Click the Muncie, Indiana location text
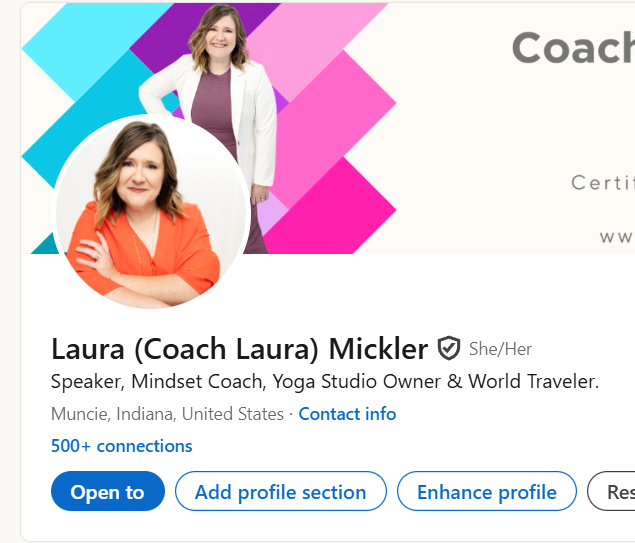Viewport: 635px width, 543px height. pyautogui.click(x=167, y=414)
